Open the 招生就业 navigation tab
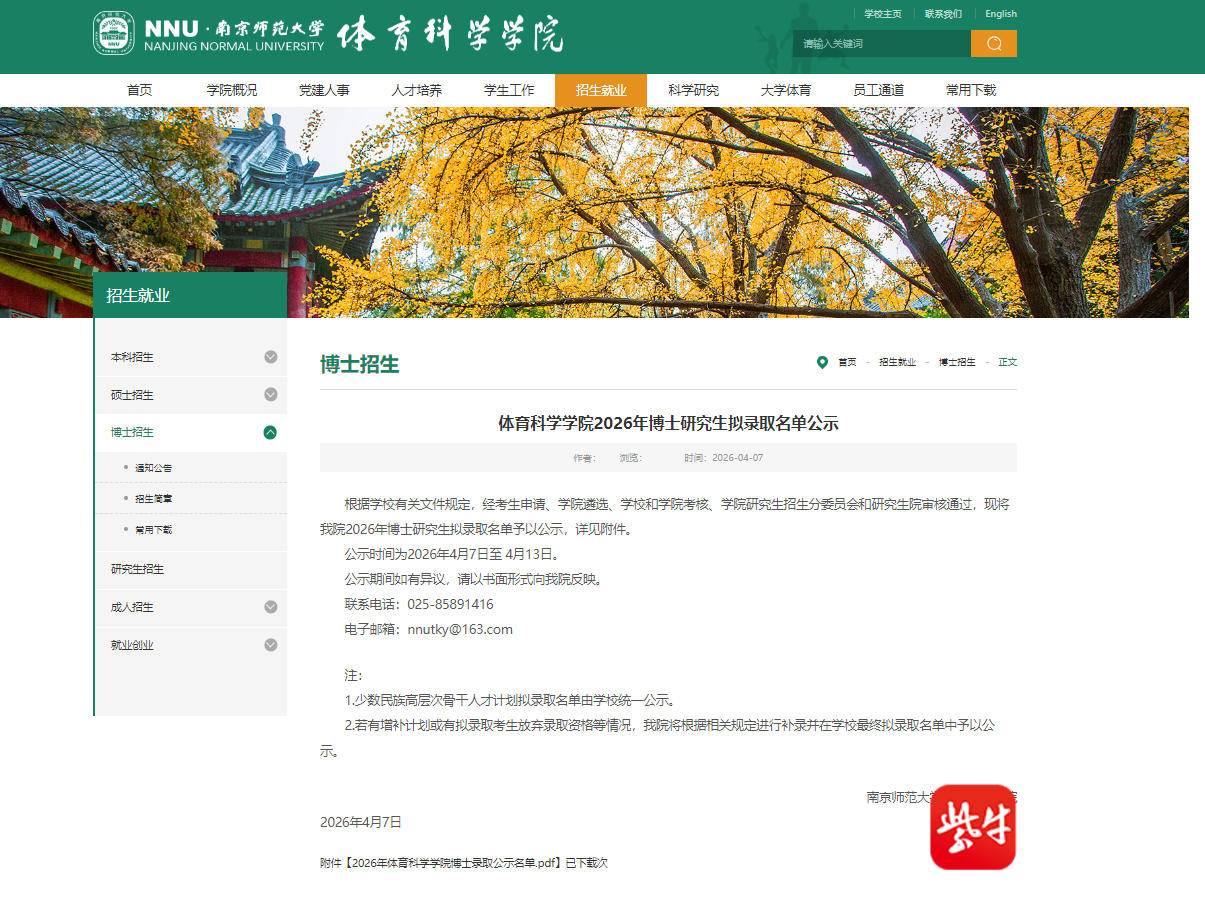 point(600,90)
